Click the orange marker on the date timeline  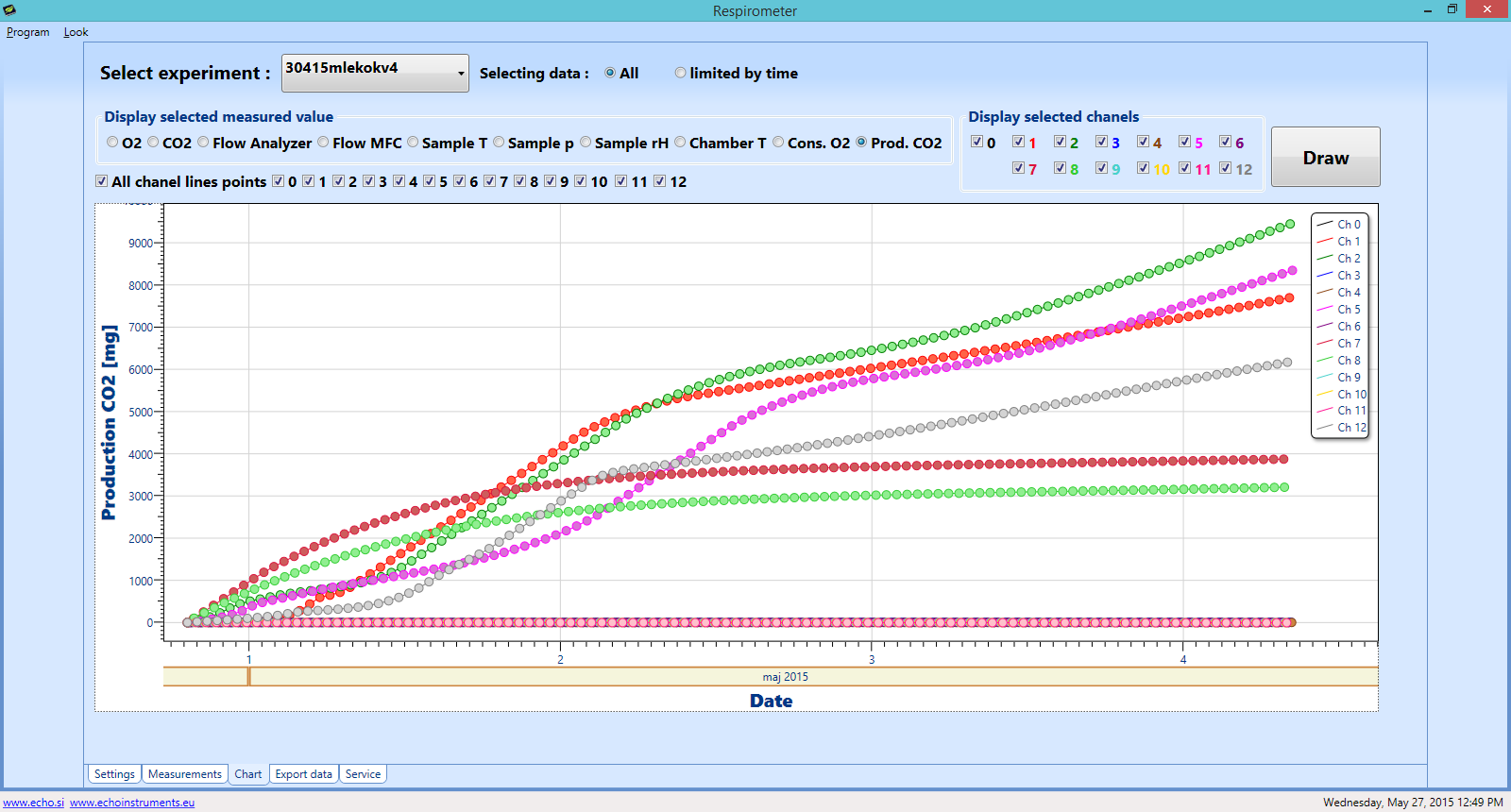coord(249,676)
